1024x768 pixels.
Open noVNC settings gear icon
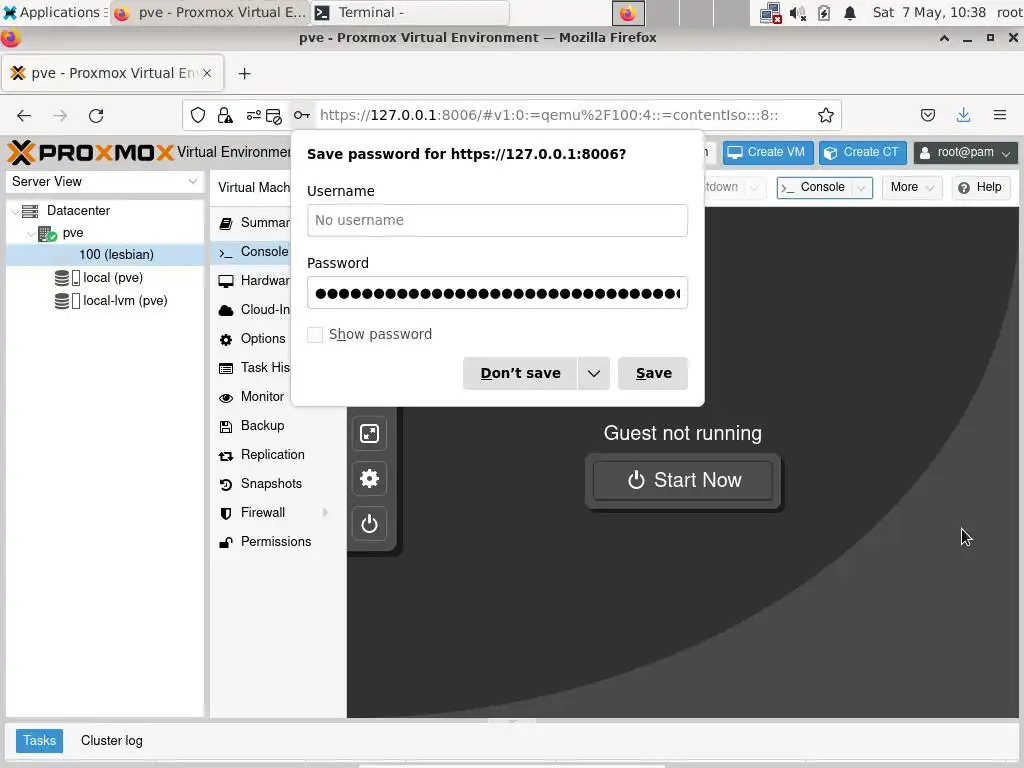coord(370,479)
